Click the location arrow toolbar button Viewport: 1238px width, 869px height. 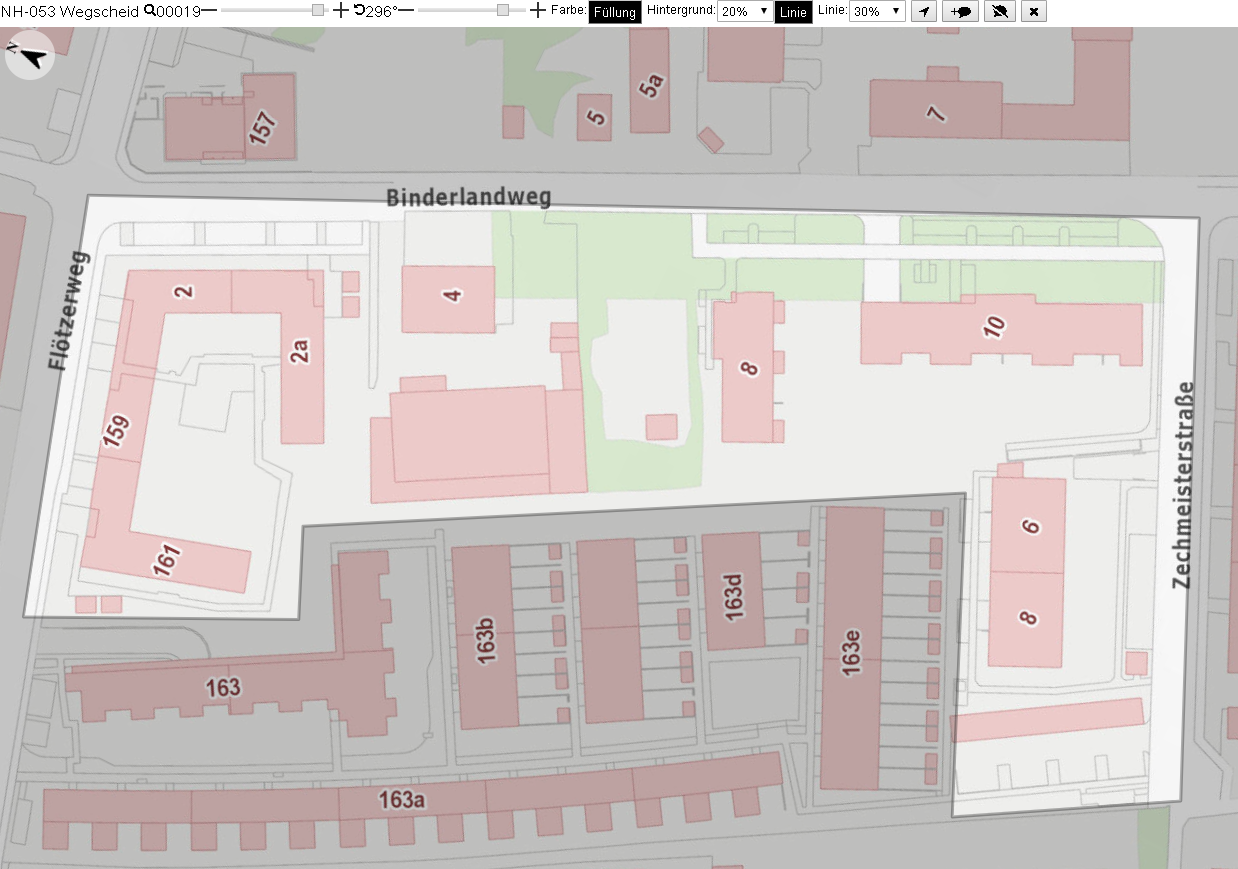925,11
